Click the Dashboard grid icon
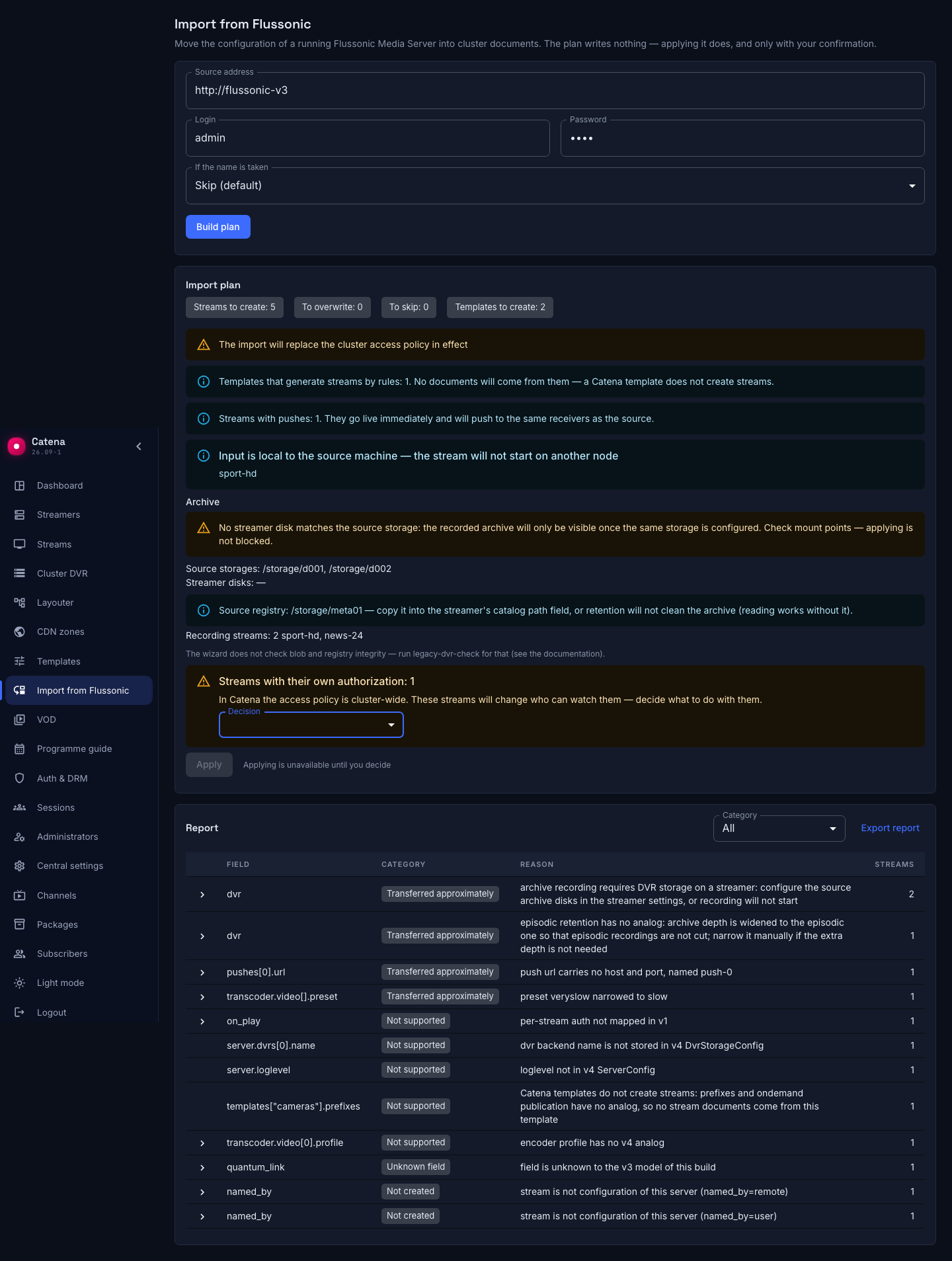This screenshot has width=952, height=1261. [x=20, y=485]
